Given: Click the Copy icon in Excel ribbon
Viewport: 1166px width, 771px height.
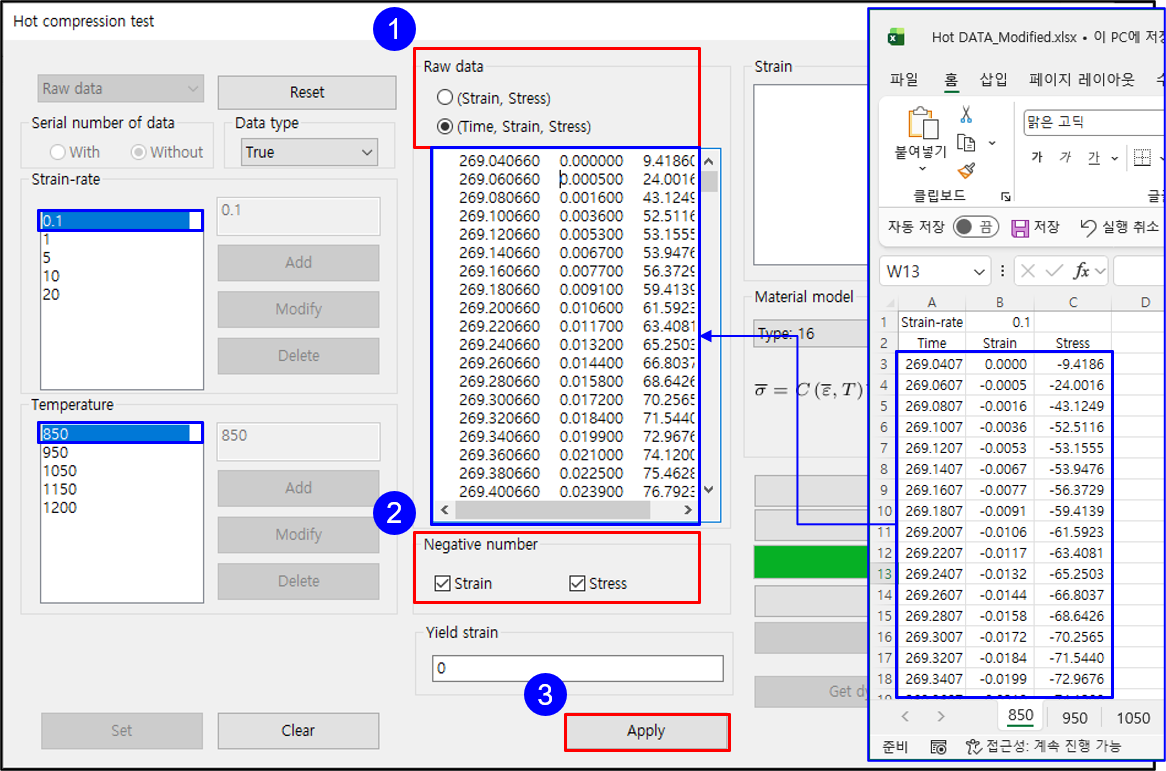Looking at the screenshot, I should (x=966, y=143).
